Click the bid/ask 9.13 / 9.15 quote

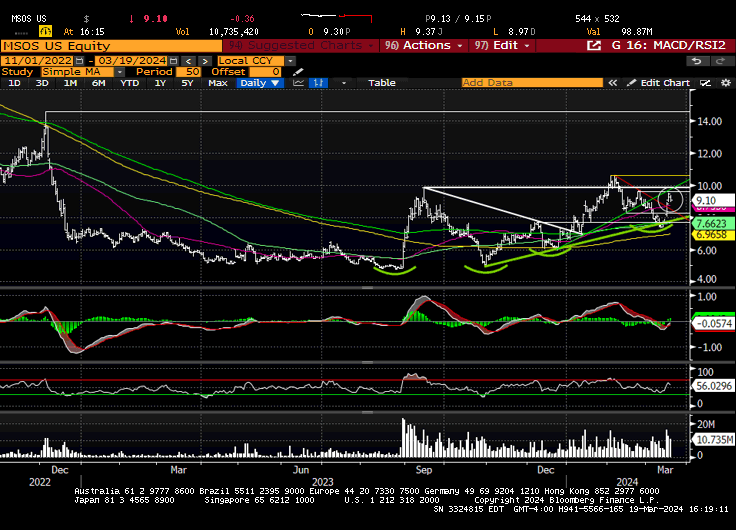pyautogui.click(x=458, y=18)
